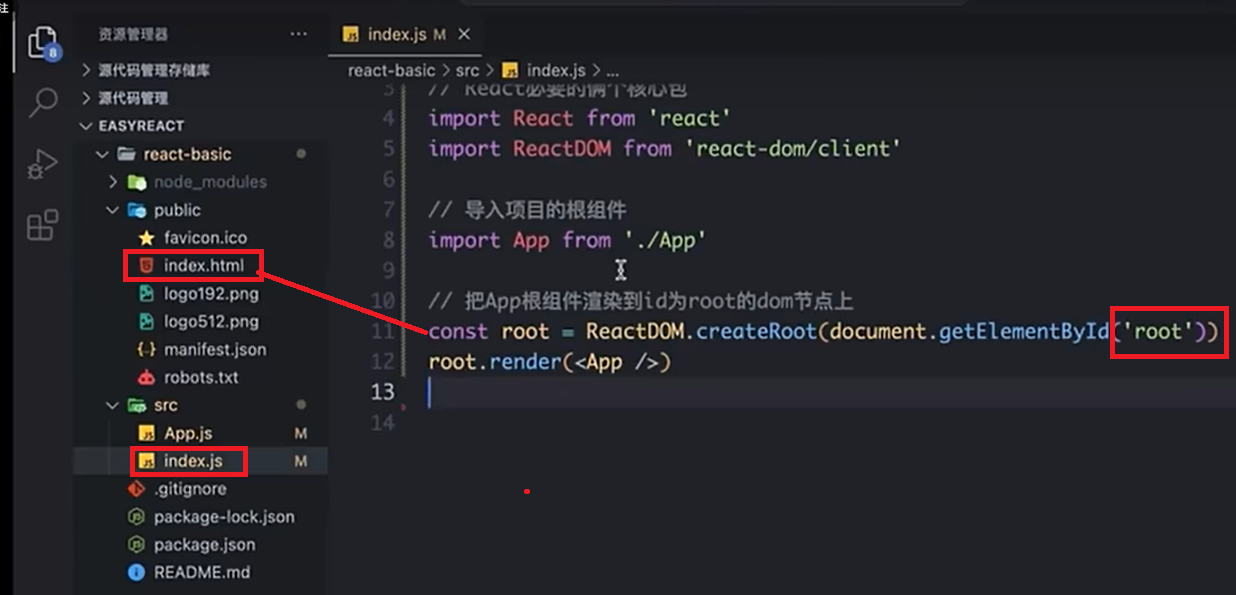Open manifest.json file
Viewport: 1236px width, 595px height.
click(215, 350)
